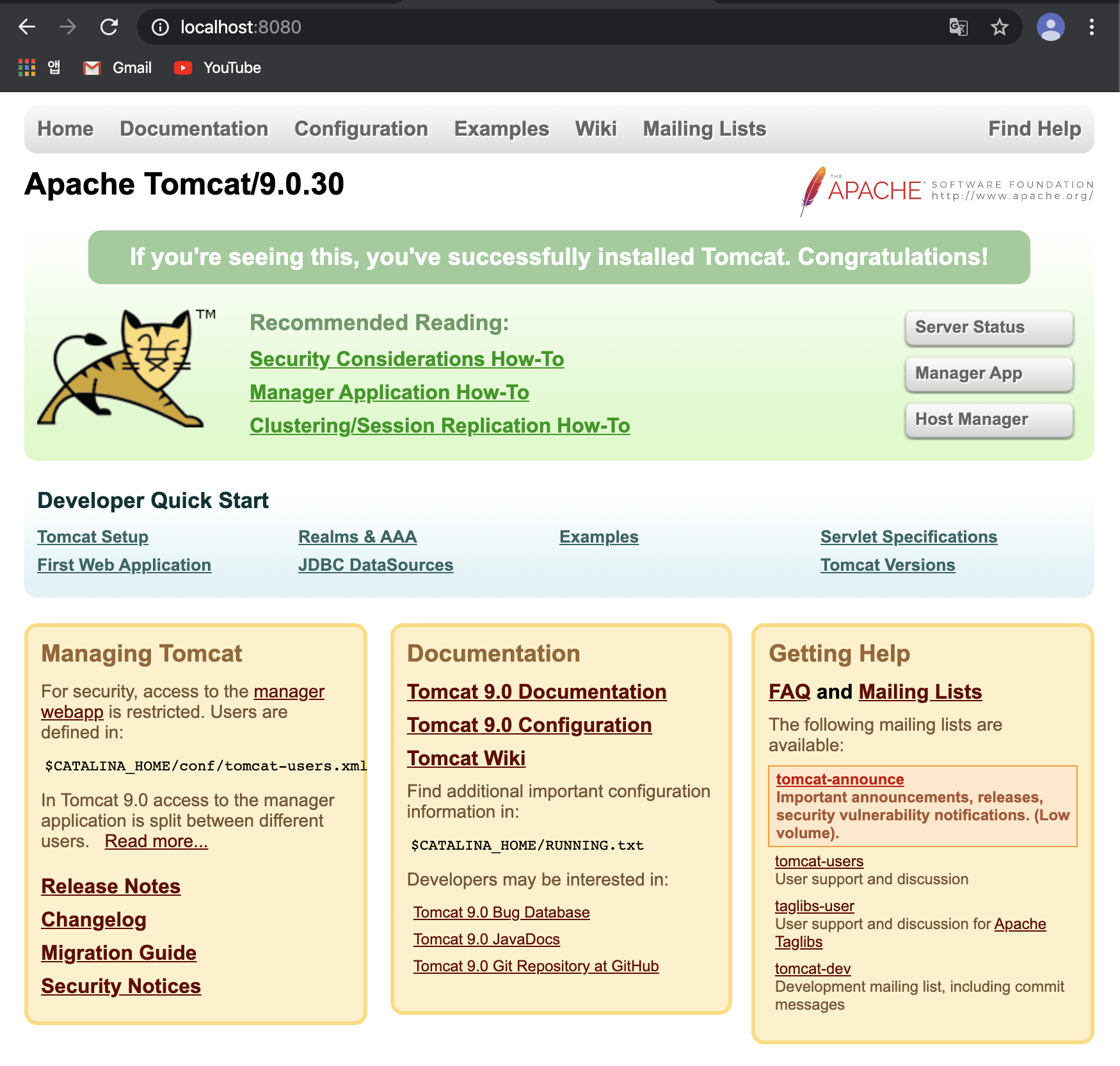Open the JDBC DataSources link
The width and height of the screenshot is (1120, 1066).
click(x=376, y=565)
